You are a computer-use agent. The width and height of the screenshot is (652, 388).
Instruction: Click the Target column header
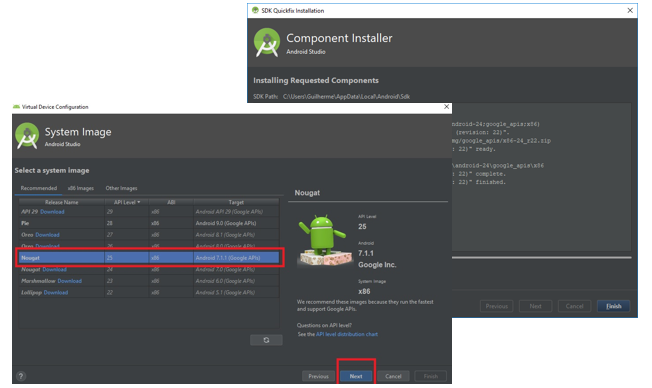click(x=236, y=202)
